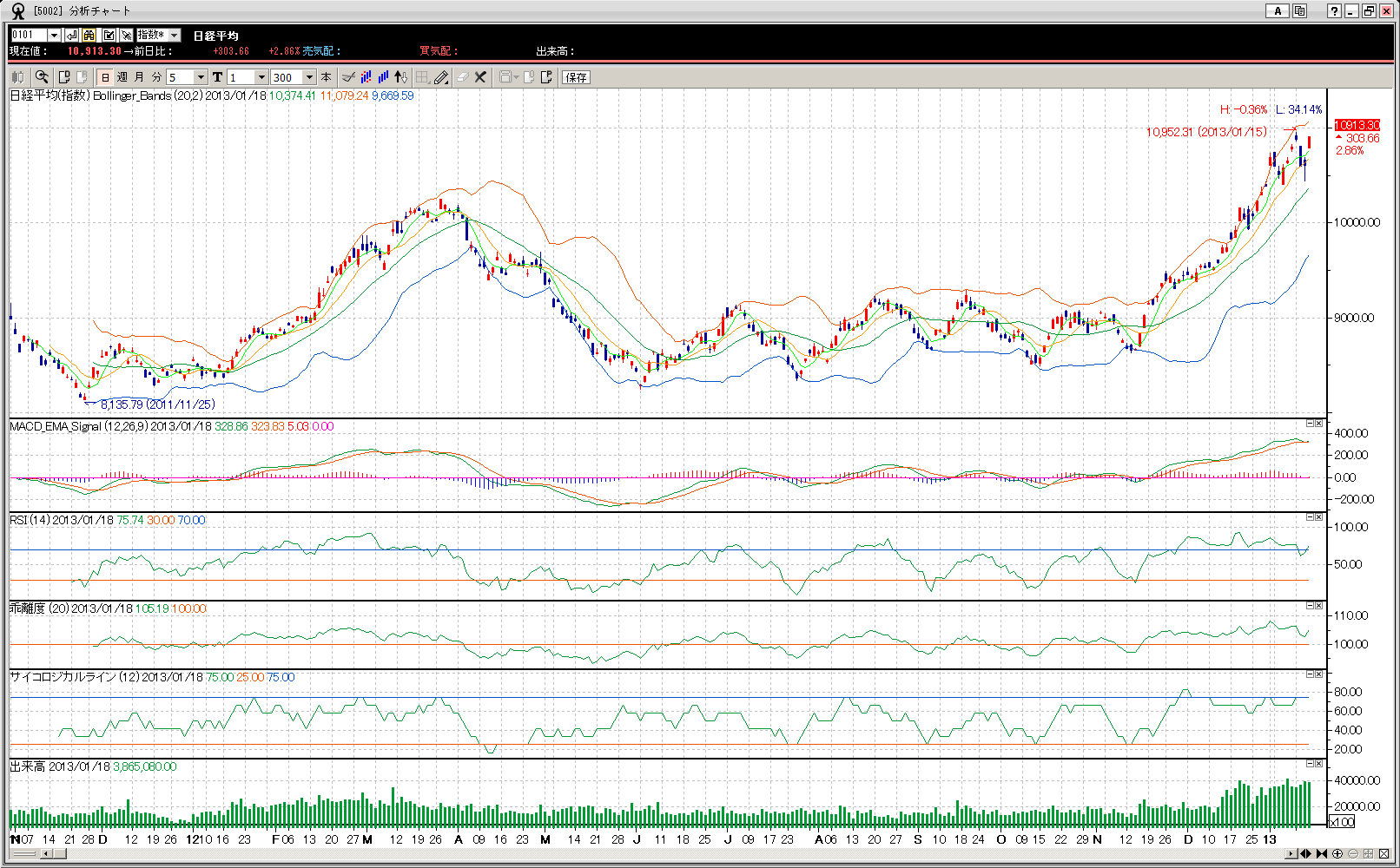Click the 保存 save button
1400x868 pixels.
[x=576, y=77]
